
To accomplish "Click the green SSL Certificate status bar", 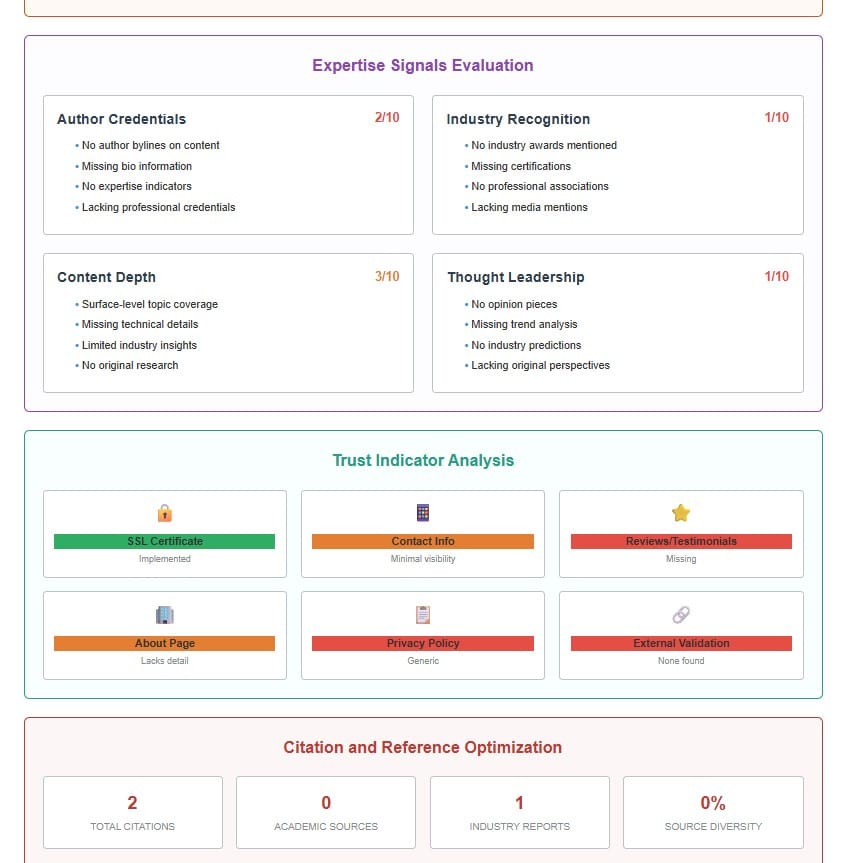I will 165,541.
